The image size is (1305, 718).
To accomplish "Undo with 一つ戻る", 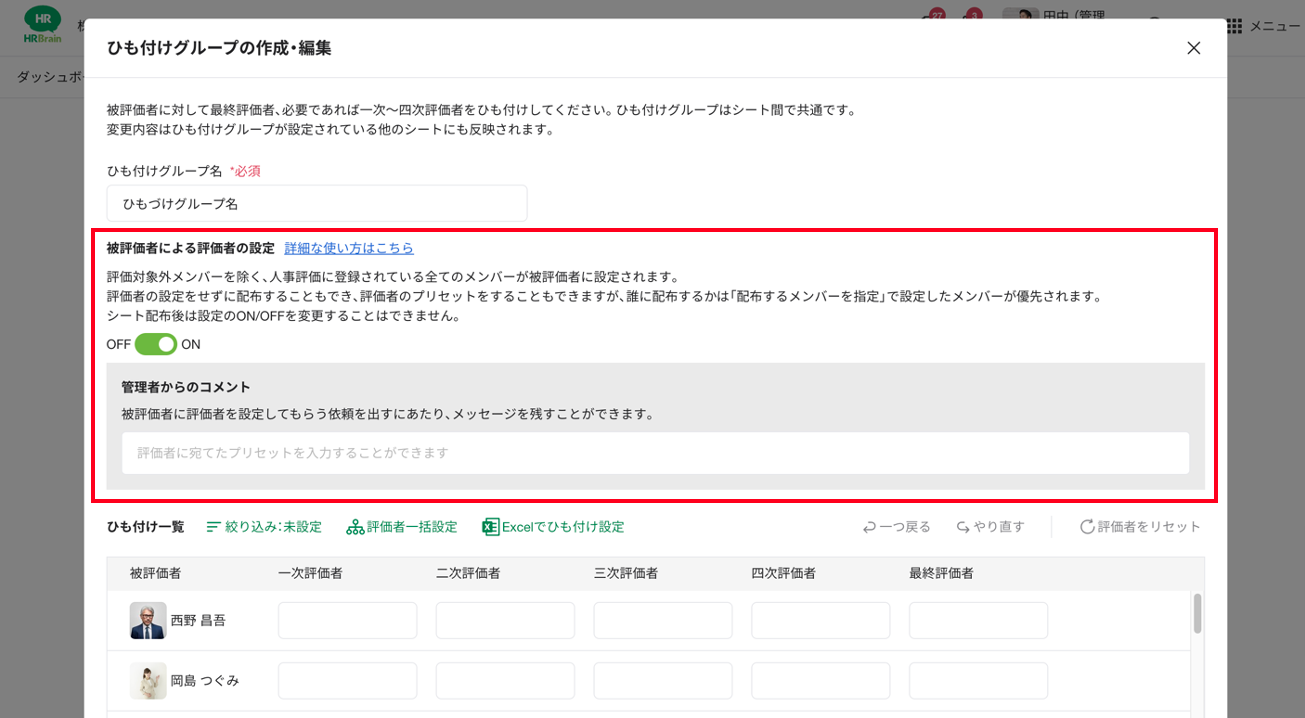I will point(897,527).
